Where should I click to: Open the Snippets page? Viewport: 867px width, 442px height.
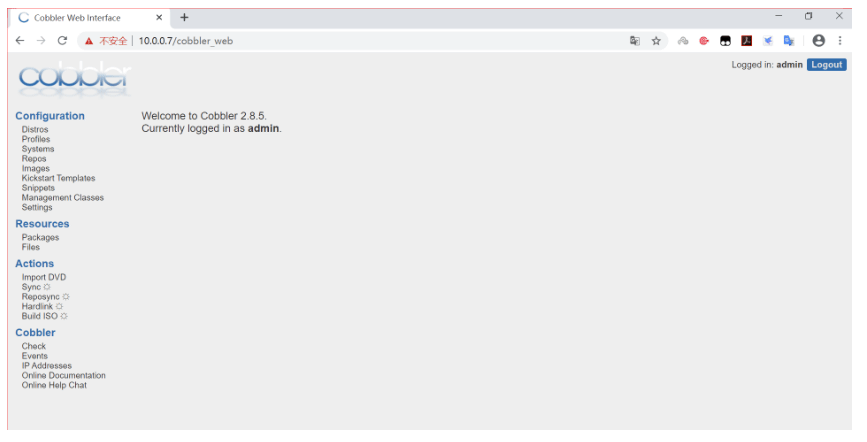pos(38,188)
